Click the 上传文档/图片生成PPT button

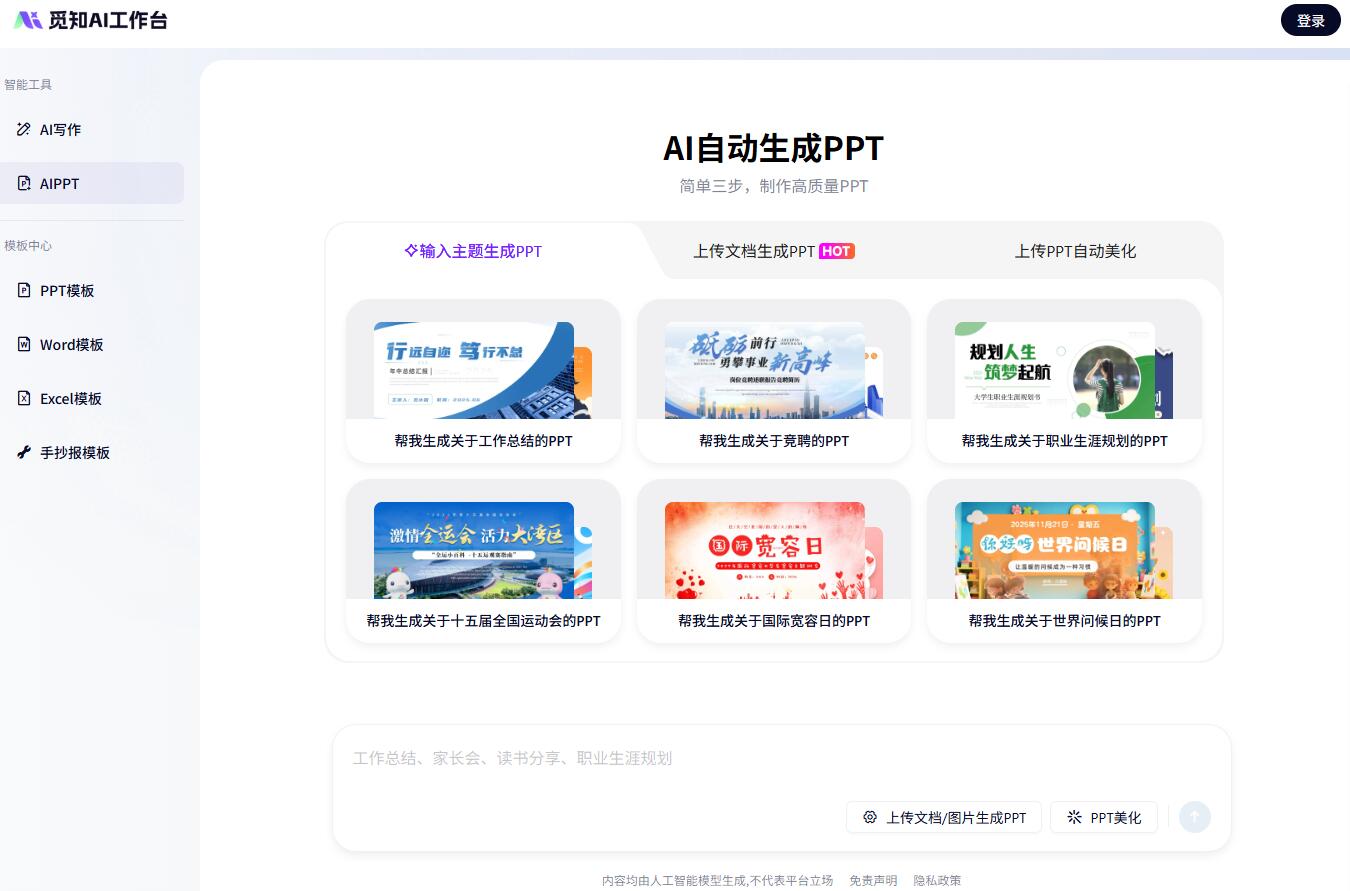click(x=943, y=817)
